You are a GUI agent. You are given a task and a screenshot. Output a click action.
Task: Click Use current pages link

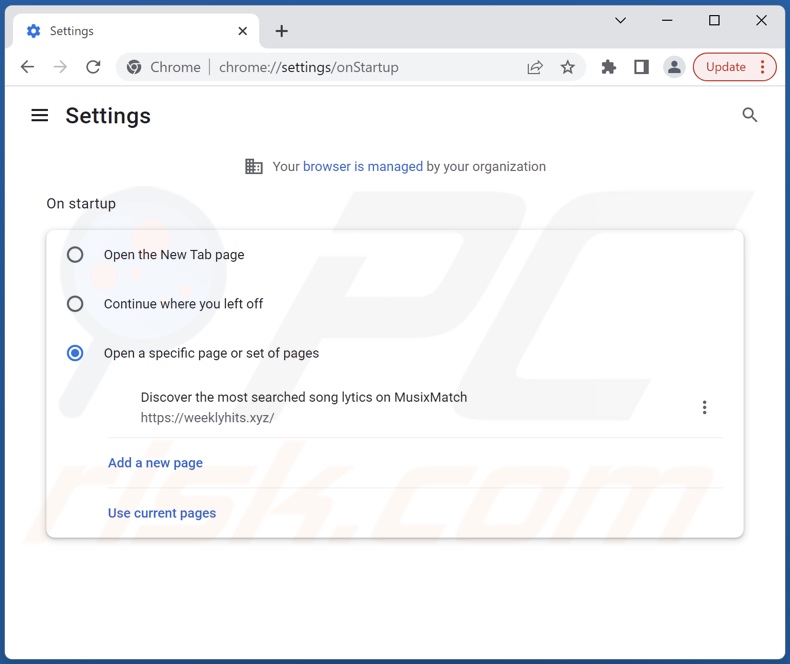coord(162,513)
